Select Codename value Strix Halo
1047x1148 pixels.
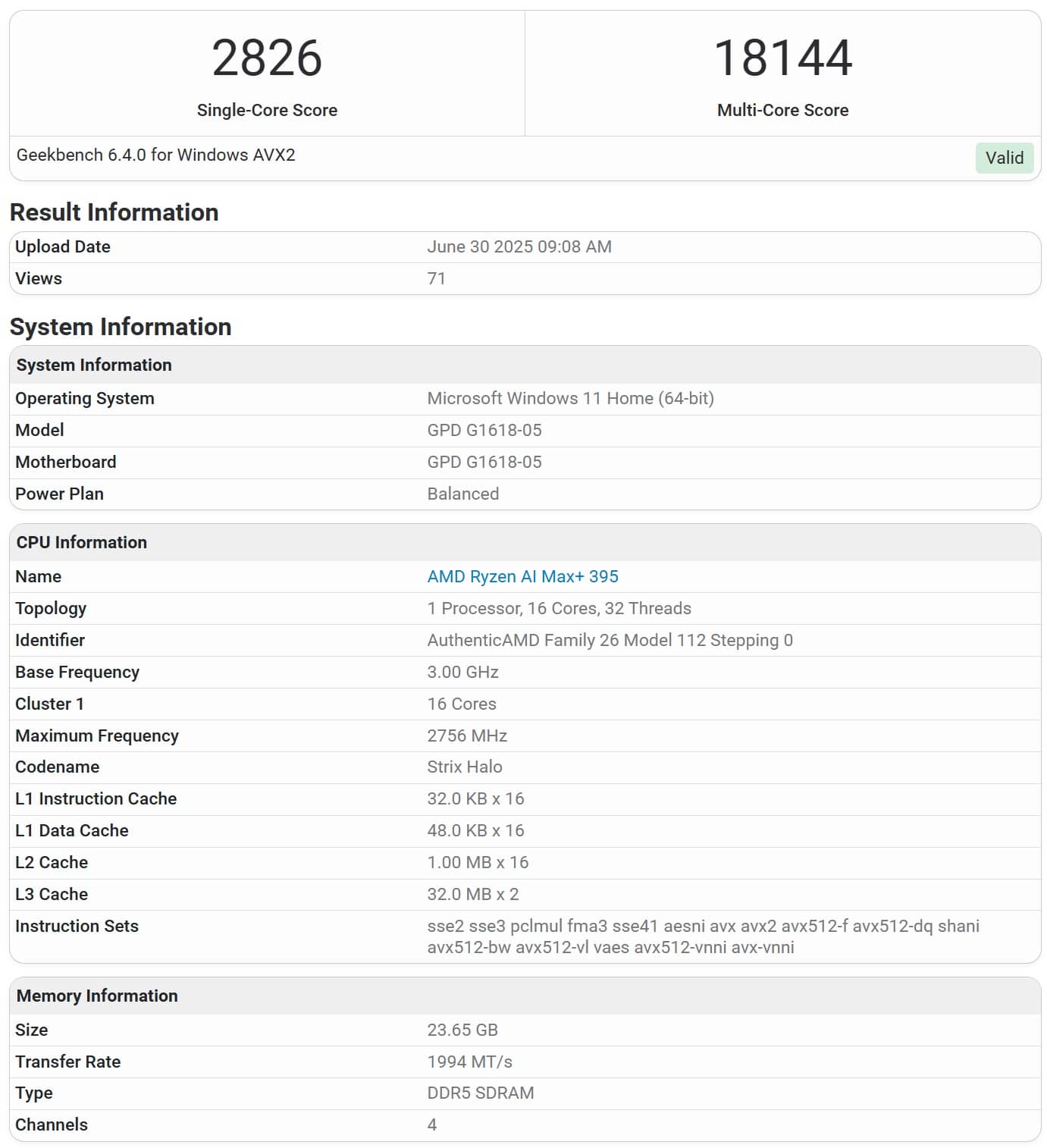pyautogui.click(x=465, y=767)
